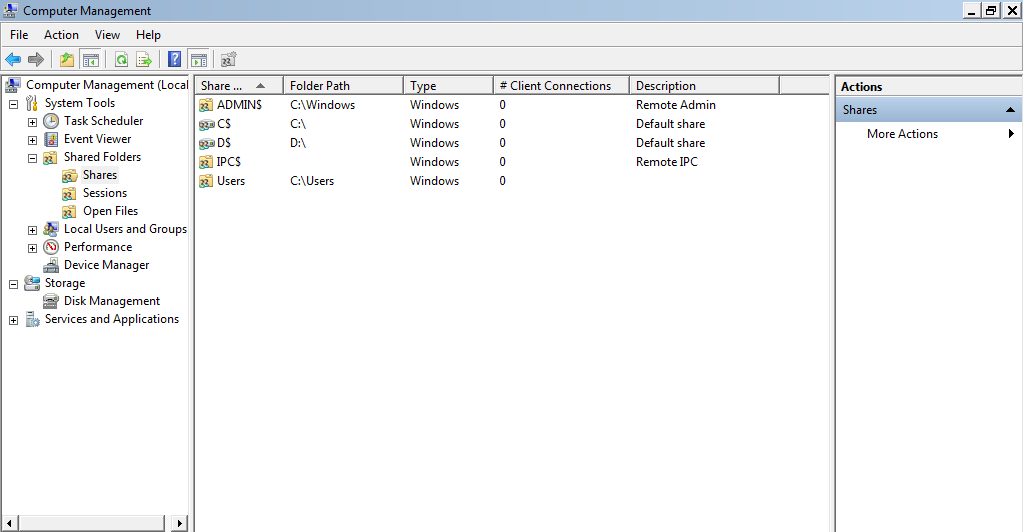Click the Task Scheduler clock icon
Viewport: 1023px width, 532px height.
click(x=51, y=121)
